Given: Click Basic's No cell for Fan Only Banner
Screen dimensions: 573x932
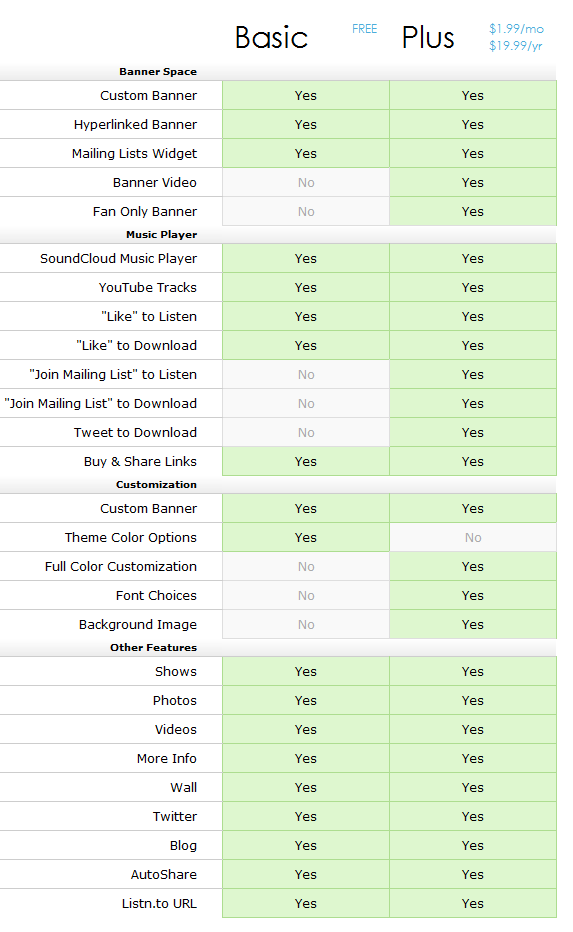Looking at the screenshot, I should click(306, 212).
